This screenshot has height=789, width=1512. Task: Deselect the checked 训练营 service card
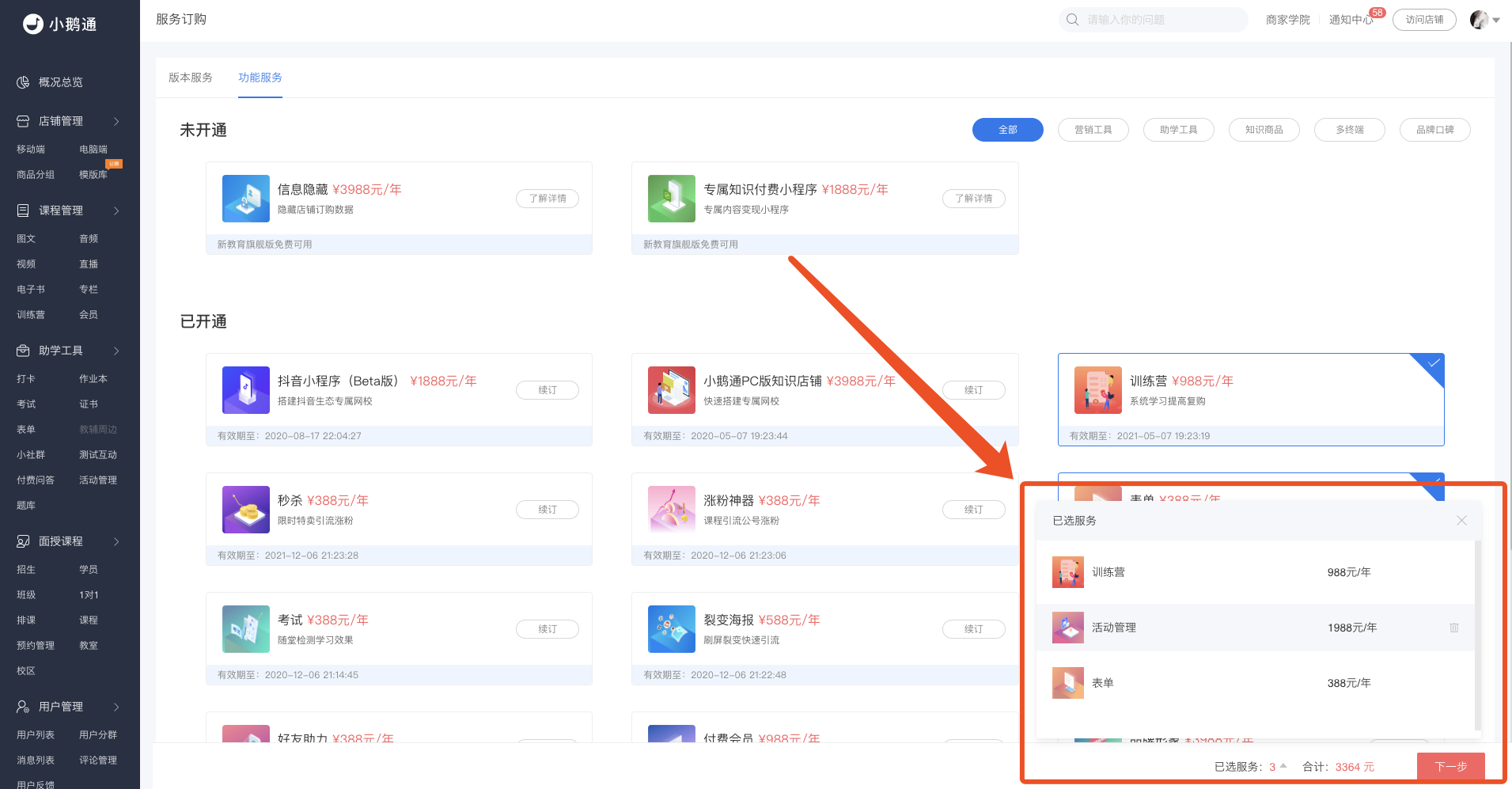(1250, 399)
